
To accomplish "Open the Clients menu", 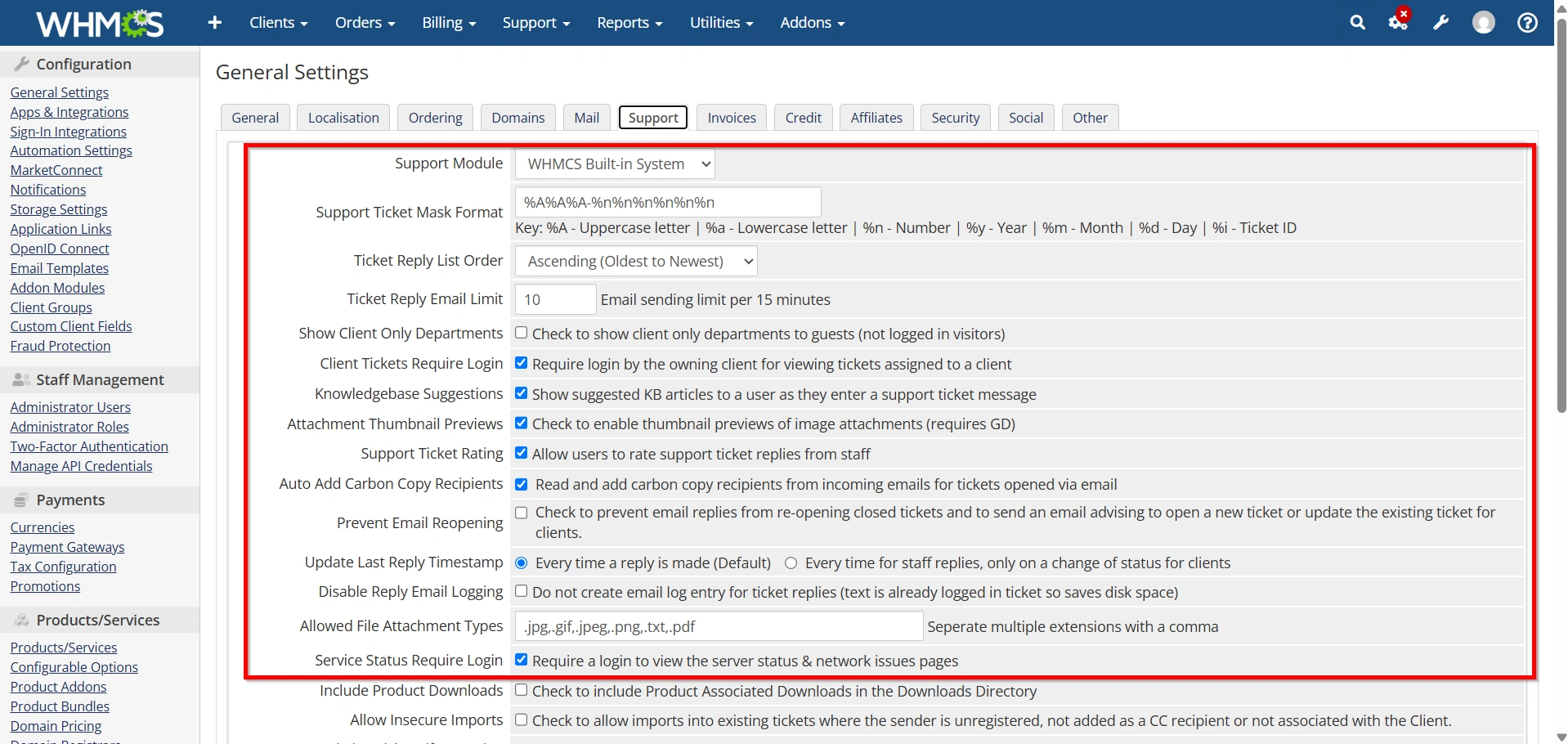I will tap(278, 23).
